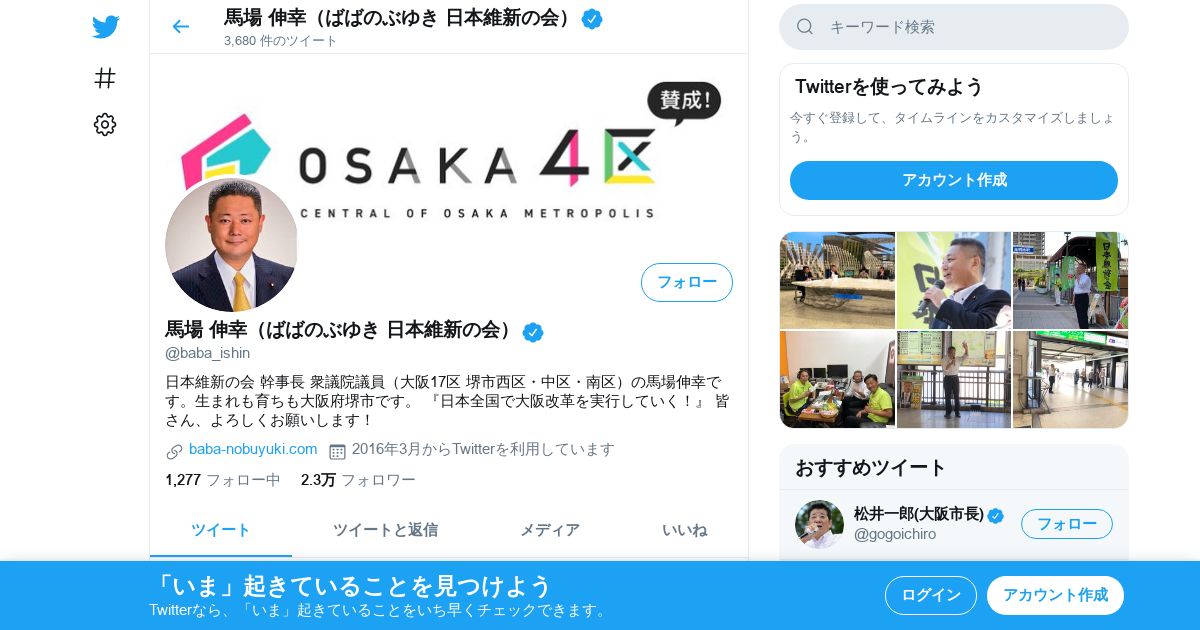Switch to the ツイートと返信 tab
This screenshot has width=1200, height=630.
(385, 530)
